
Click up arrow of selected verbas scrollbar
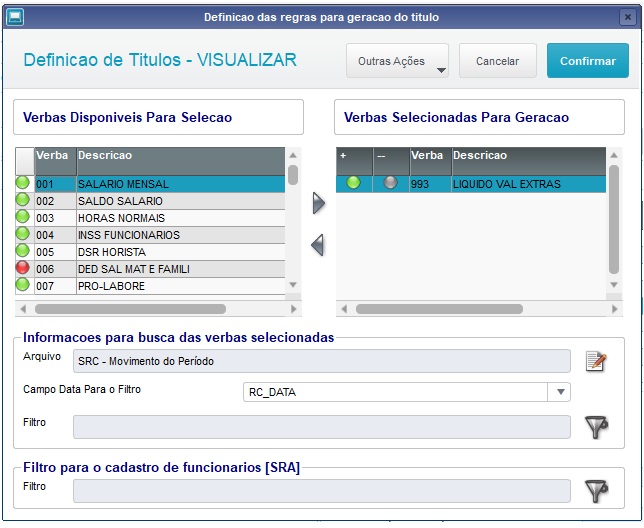coord(614,155)
